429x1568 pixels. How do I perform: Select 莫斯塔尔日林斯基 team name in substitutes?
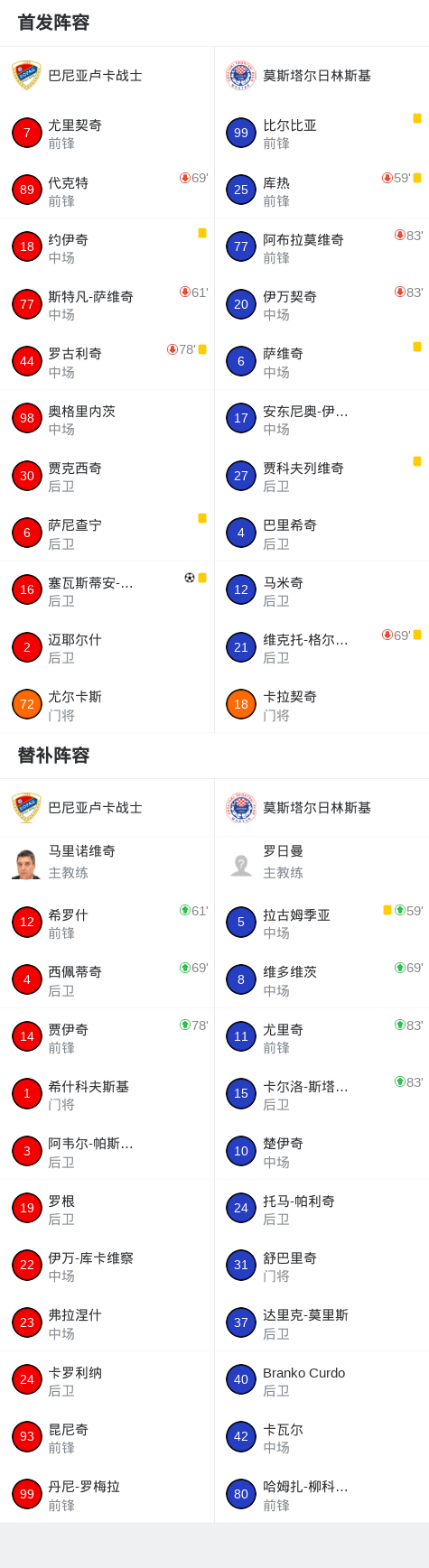click(x=317, y=808)
